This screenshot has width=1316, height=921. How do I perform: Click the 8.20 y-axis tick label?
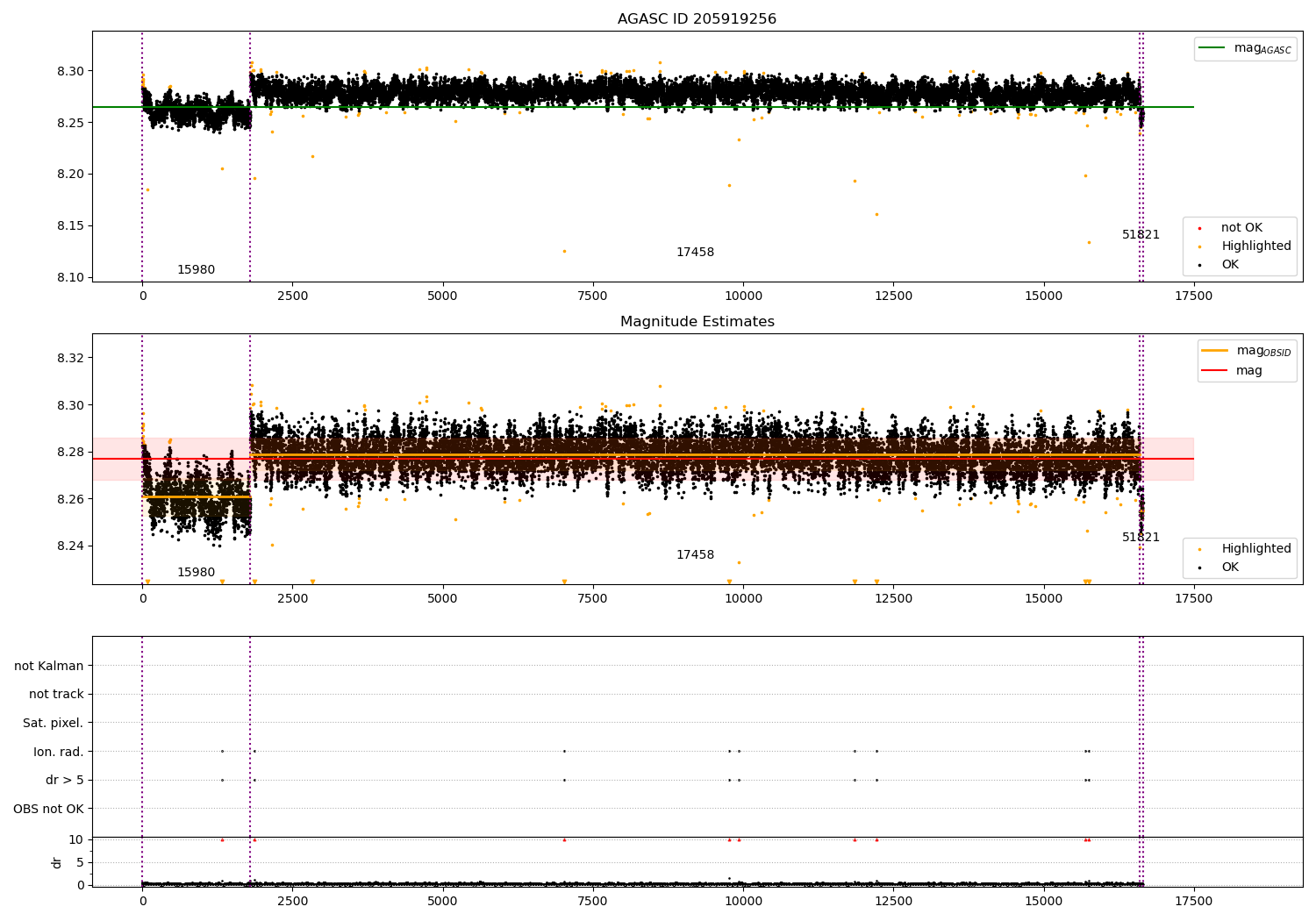click(69, 174)
